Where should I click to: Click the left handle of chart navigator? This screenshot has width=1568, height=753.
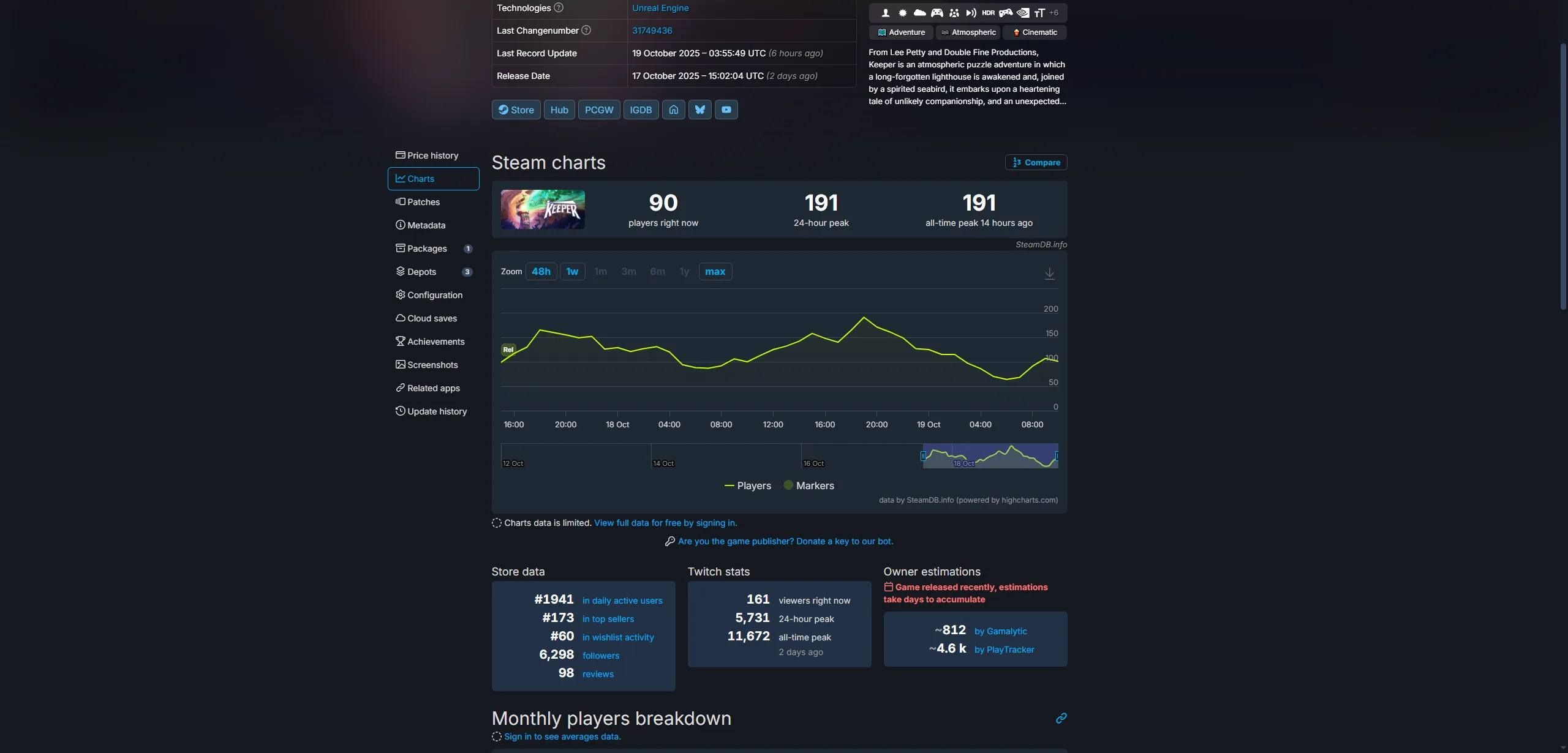[923, 456]
